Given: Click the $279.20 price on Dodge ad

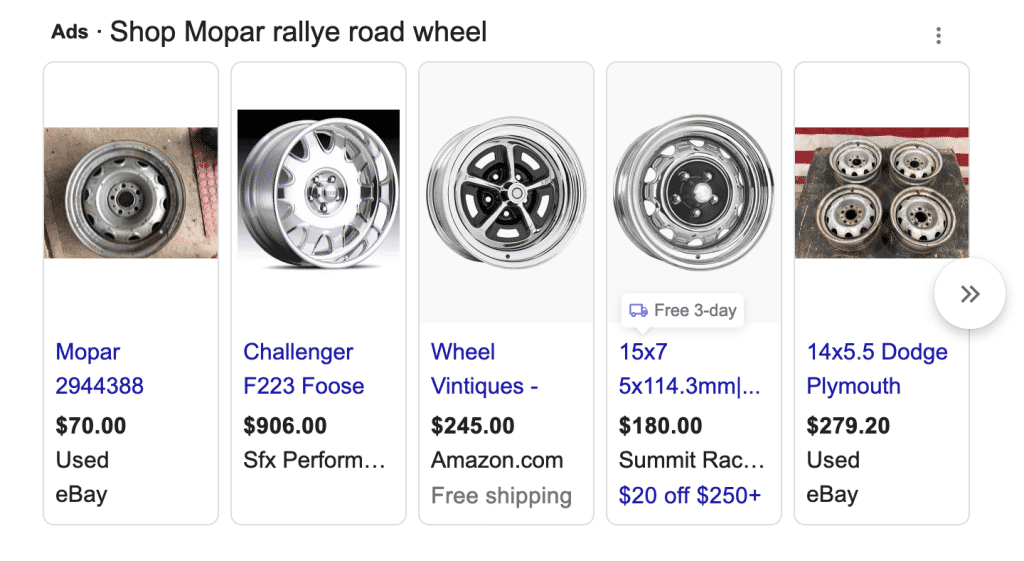Looking at the screenshot, I should coord(848,426).
